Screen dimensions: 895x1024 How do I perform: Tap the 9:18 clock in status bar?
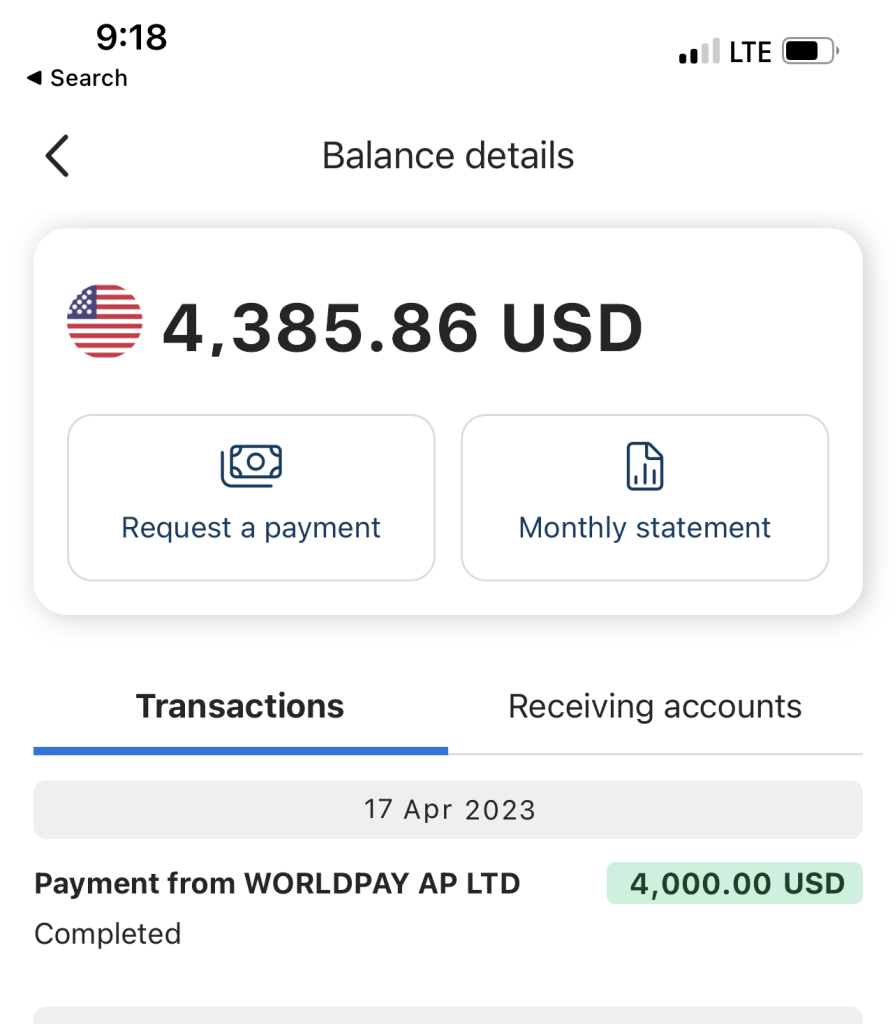(x=131, y=38)
